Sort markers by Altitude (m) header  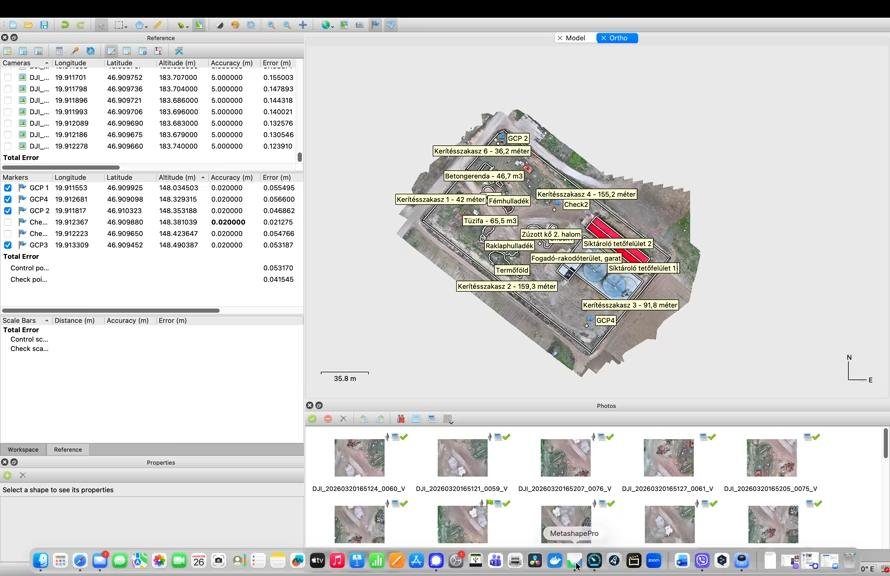click(181, 178)
